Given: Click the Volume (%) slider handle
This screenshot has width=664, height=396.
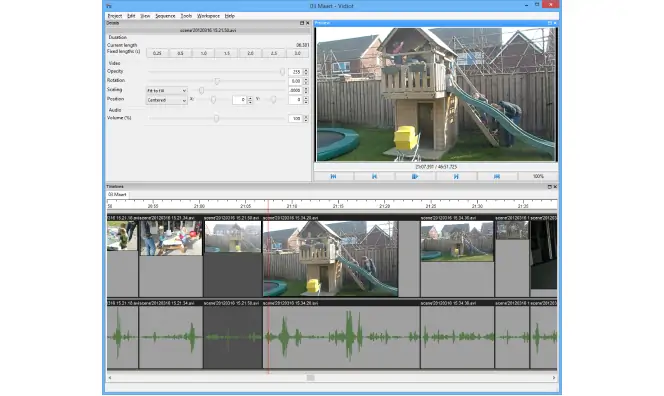Looking at the screenshot, I should tap(216, 119).
